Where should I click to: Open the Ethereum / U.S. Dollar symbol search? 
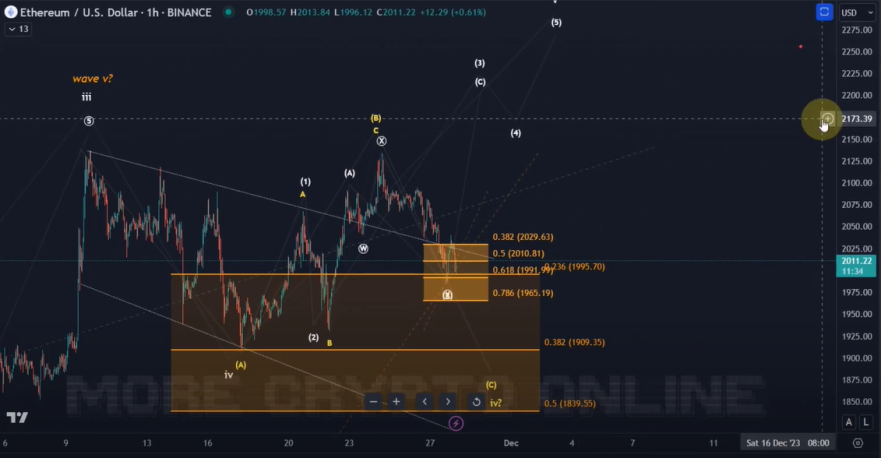tap(116, 12)
